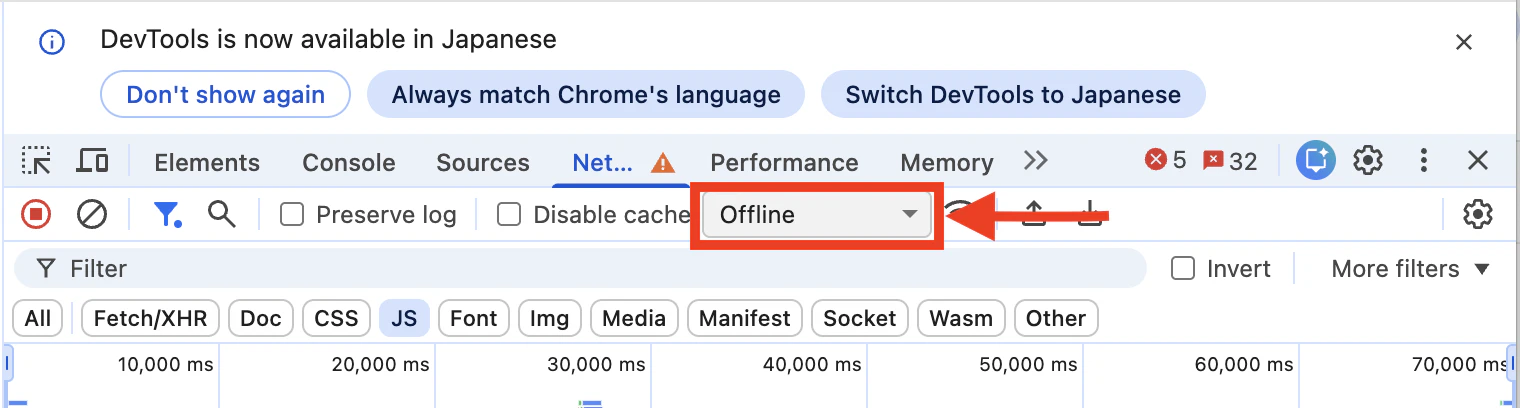Image resolution: width=1520 pixels, height=408 pixels.
Task: Open the network search magnifier
Action: pos(221,214)
